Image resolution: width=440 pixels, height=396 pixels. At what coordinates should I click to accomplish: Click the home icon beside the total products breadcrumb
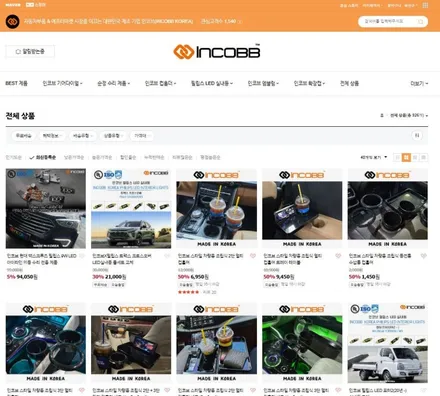click(382, 115)
